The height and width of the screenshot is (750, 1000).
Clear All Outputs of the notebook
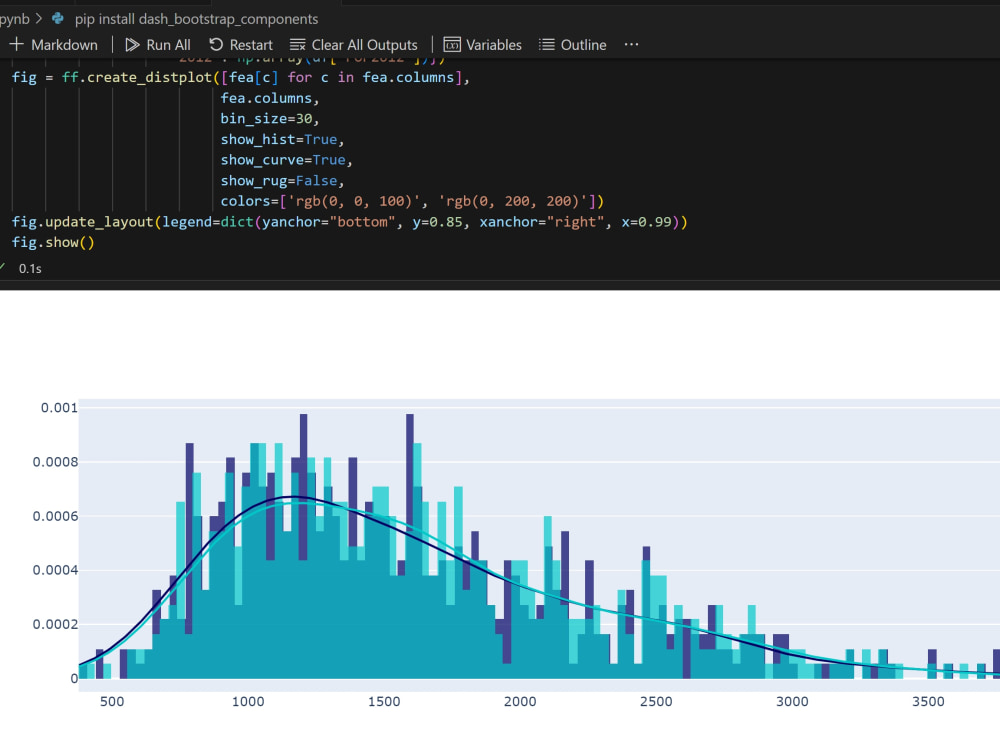pyautogui.click(x=354, y=45)
